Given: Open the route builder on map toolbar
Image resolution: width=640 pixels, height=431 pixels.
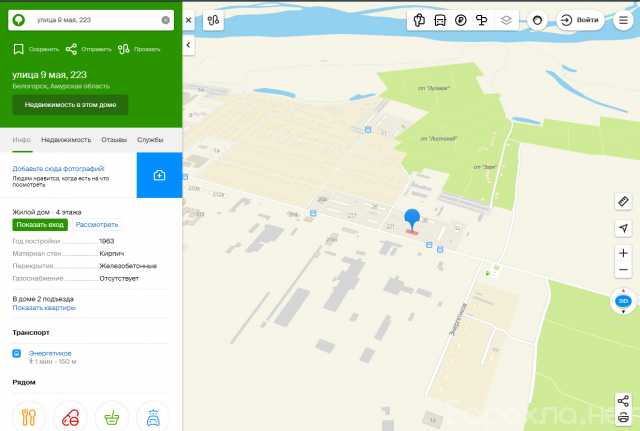Looking at the screenshot, I should tap(213, 20).
